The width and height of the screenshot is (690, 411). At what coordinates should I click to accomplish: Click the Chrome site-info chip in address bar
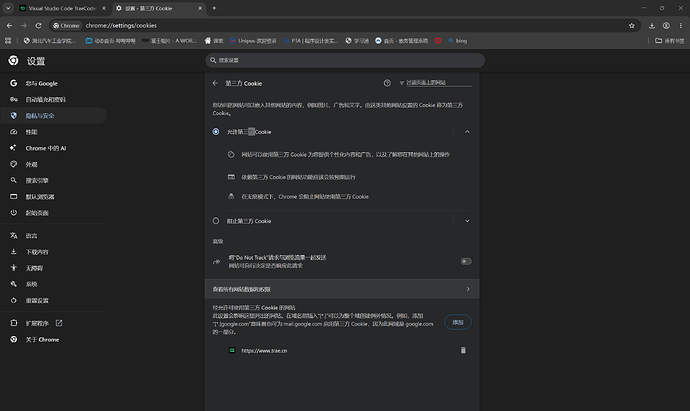(66, 26)
